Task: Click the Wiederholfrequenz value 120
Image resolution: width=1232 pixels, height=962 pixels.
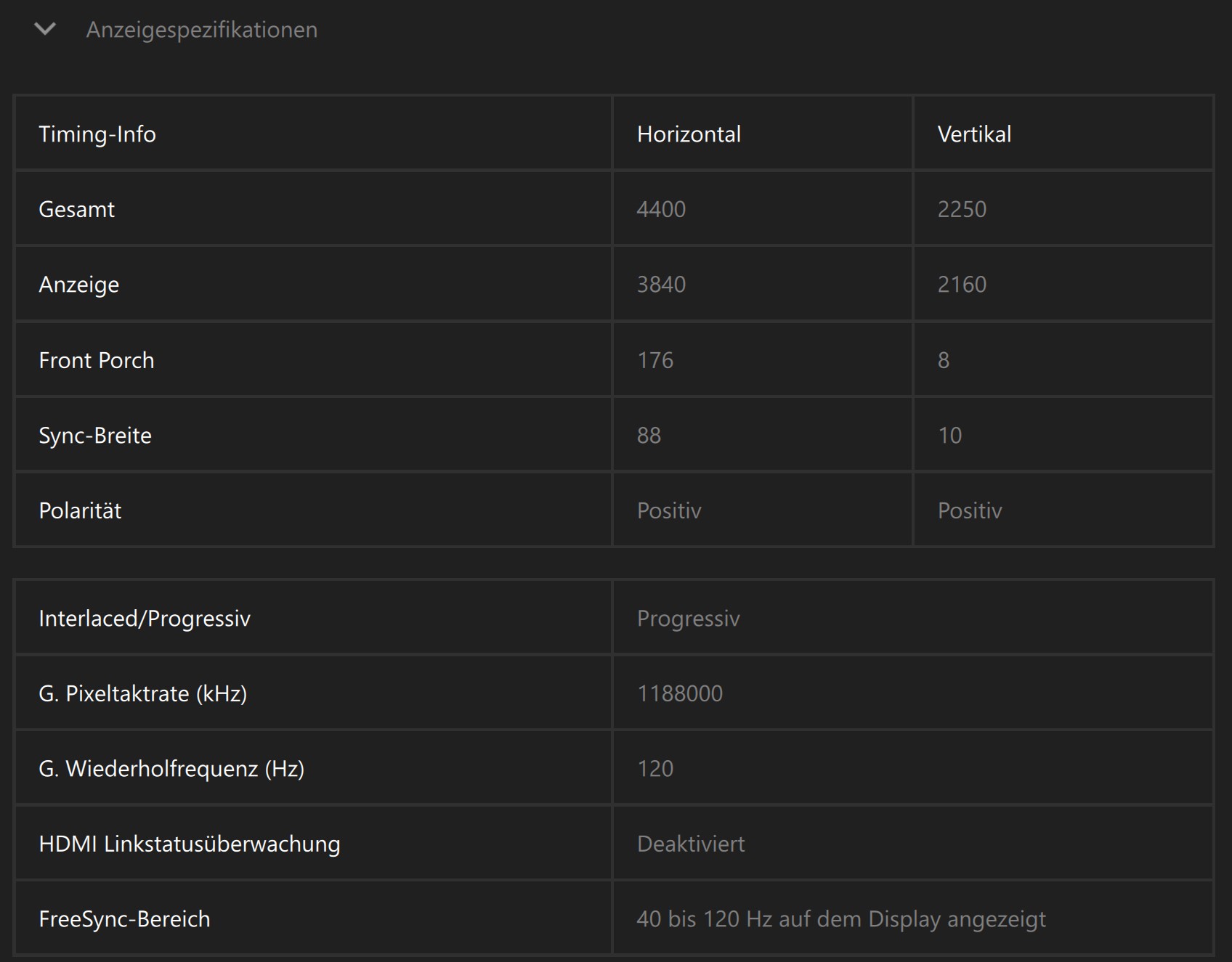Action: tap(655, 769)
